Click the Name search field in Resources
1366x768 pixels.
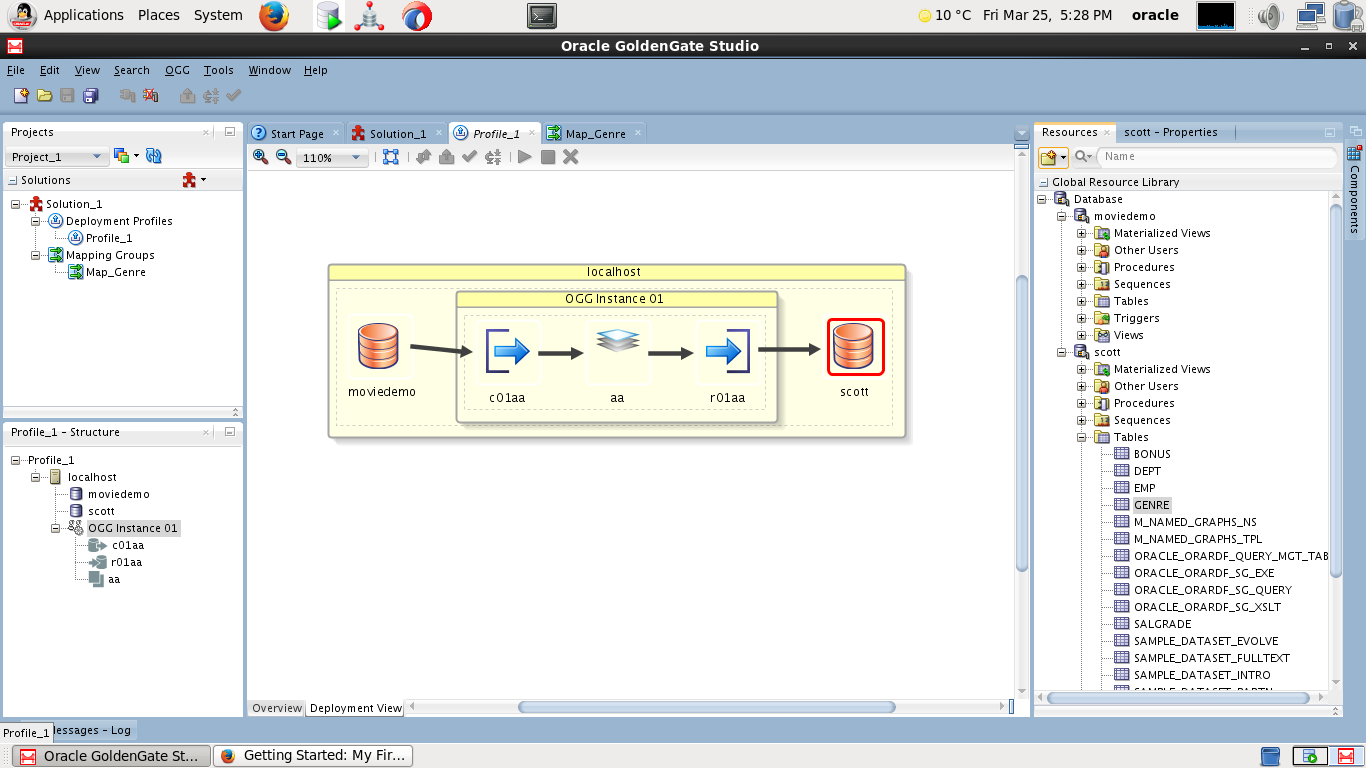click(1217, 157)
